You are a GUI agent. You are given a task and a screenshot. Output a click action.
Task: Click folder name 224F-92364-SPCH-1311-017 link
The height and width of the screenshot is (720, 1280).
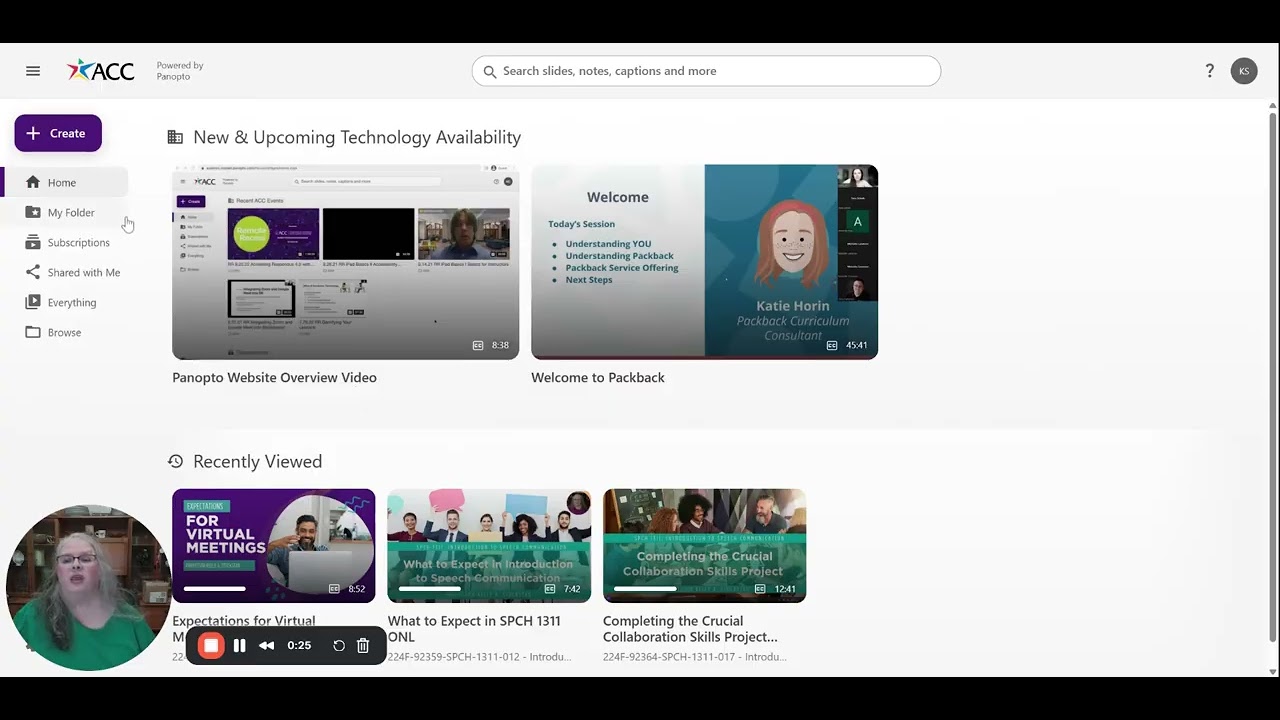pos(695,657)
